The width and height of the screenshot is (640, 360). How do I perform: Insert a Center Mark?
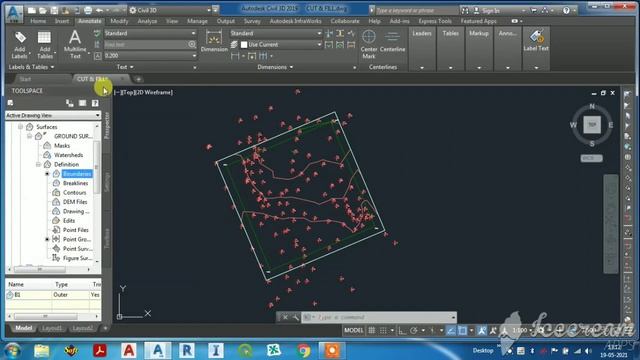coord(369,44)
